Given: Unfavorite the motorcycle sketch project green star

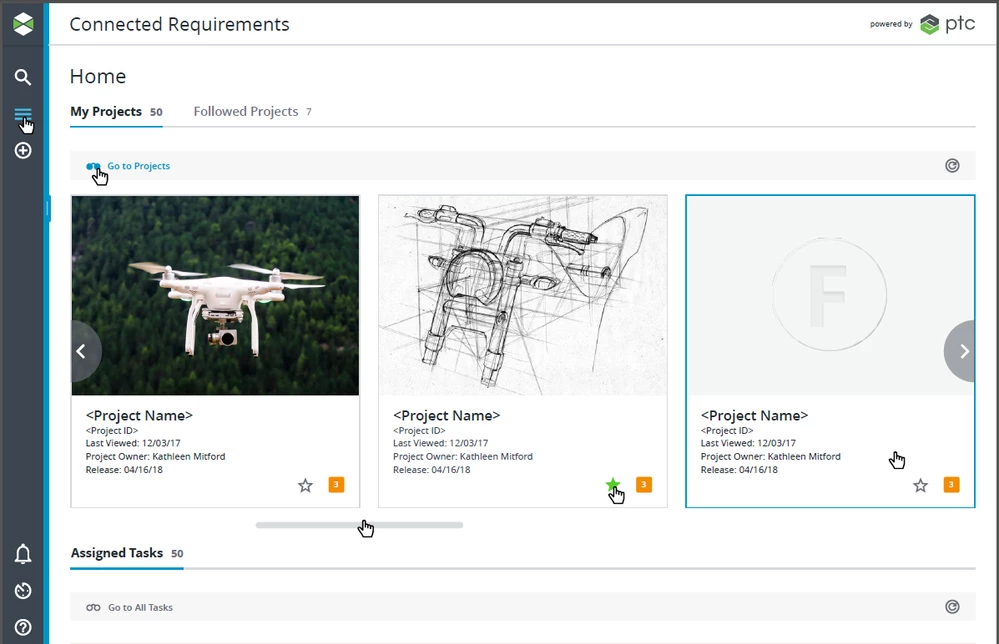Looking at the screenshot, I should click(613, 485).
